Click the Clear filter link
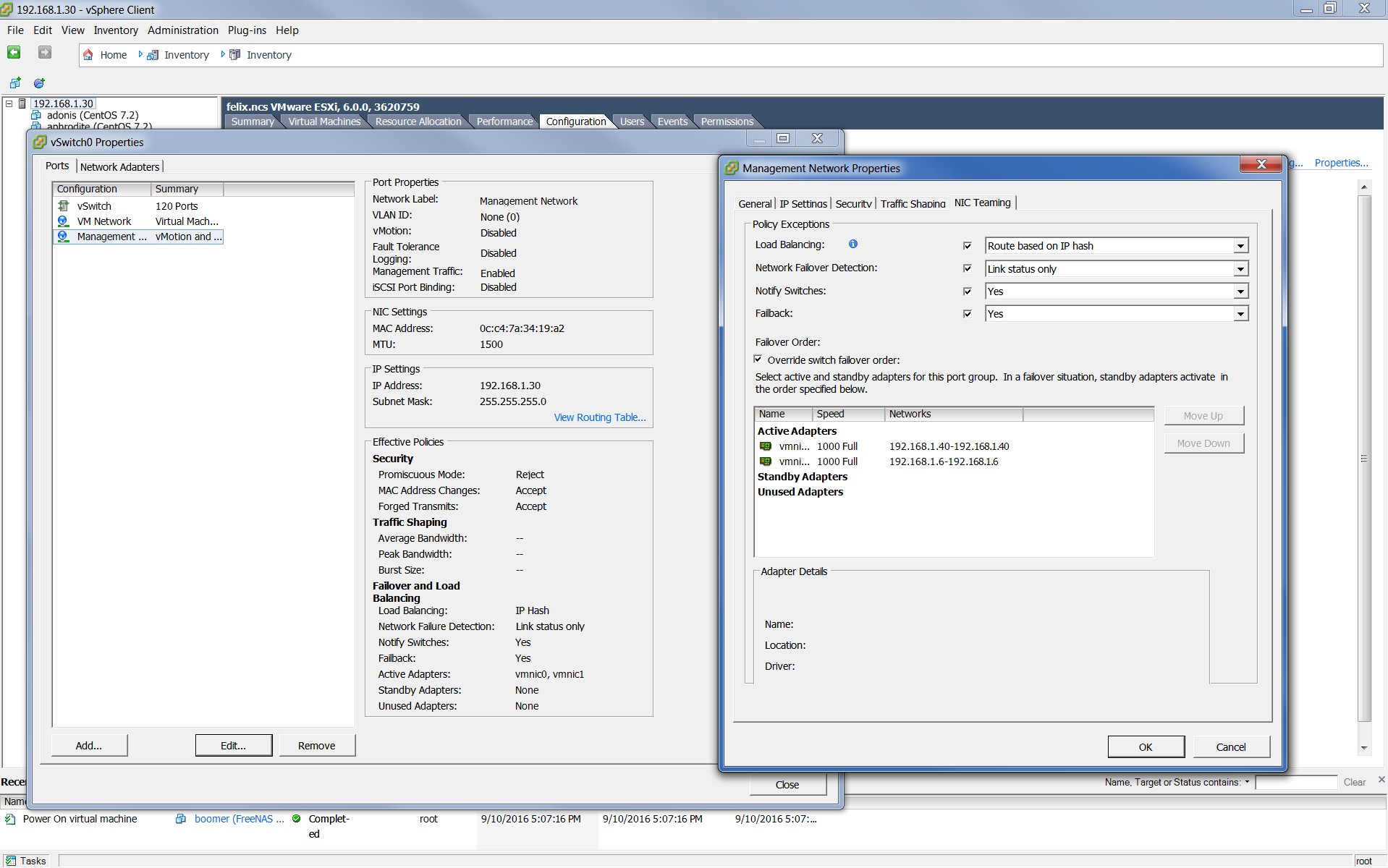Image resolution: width=1388 pixels, height=868 pixels. (x=1355, y=782)
